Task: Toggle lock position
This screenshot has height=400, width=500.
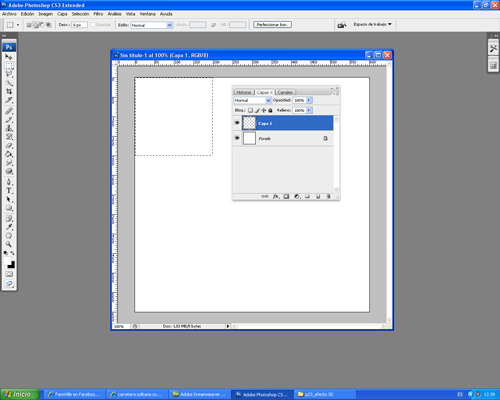Action: tap(264, 110)
